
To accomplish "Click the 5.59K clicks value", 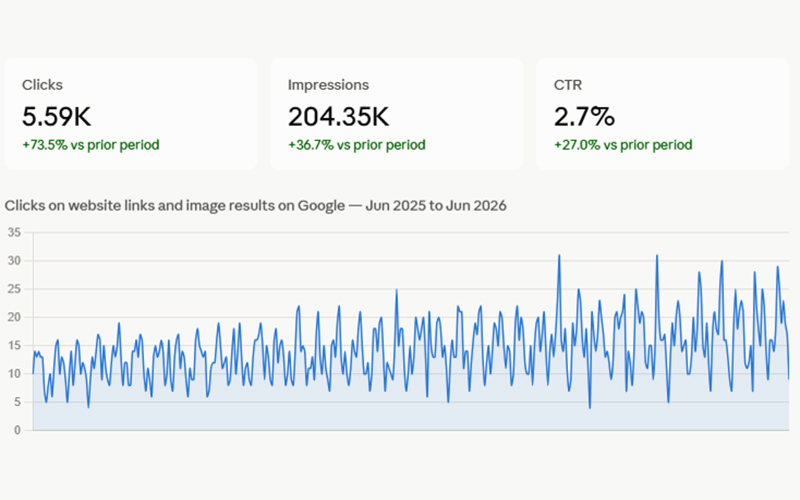I will coord(57,116).
